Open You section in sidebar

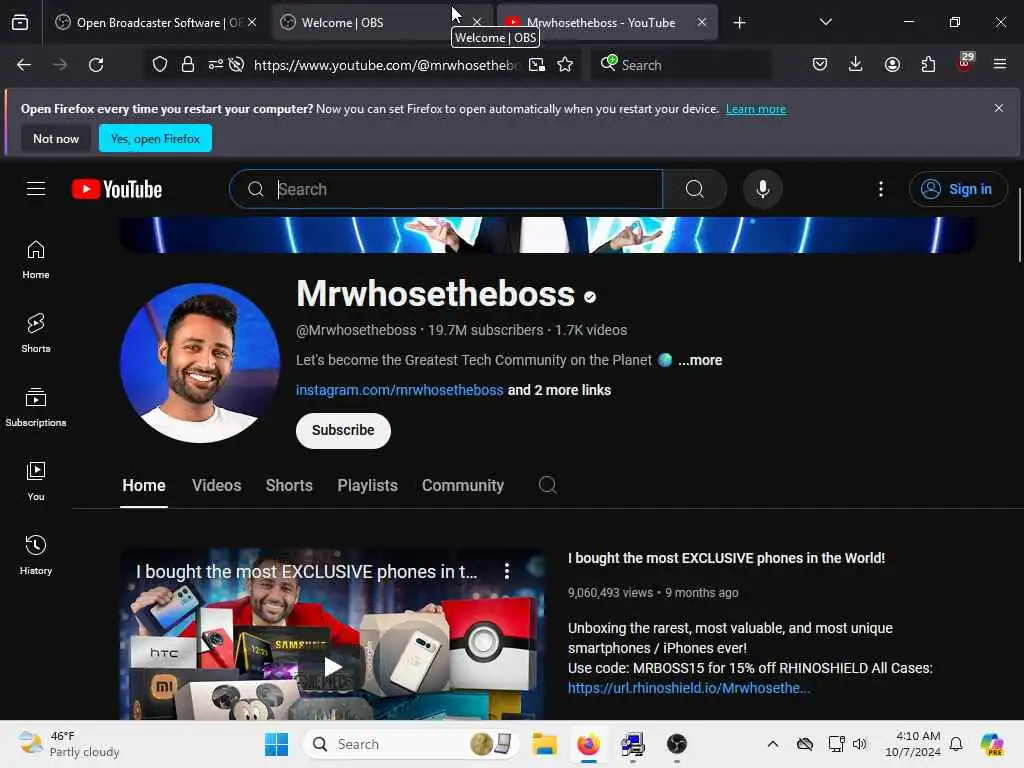pos(36,481)
